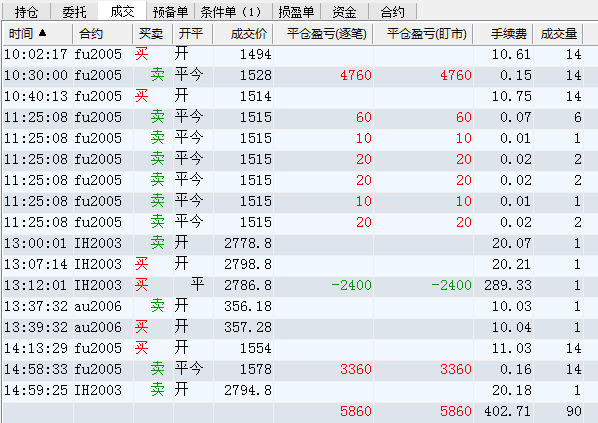Sort by 成交价 column header
This screenshot has width=598, height=423.
coord(243,34)
